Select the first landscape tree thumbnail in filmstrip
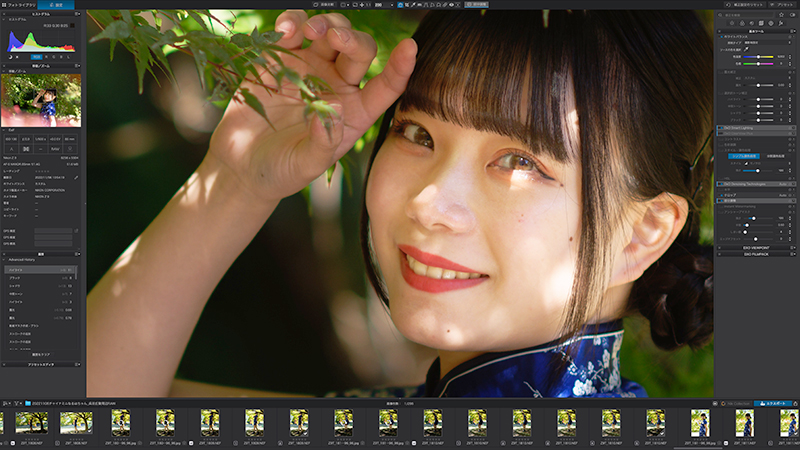The width and height of the screenshot is (800, 450). [32, 422]
